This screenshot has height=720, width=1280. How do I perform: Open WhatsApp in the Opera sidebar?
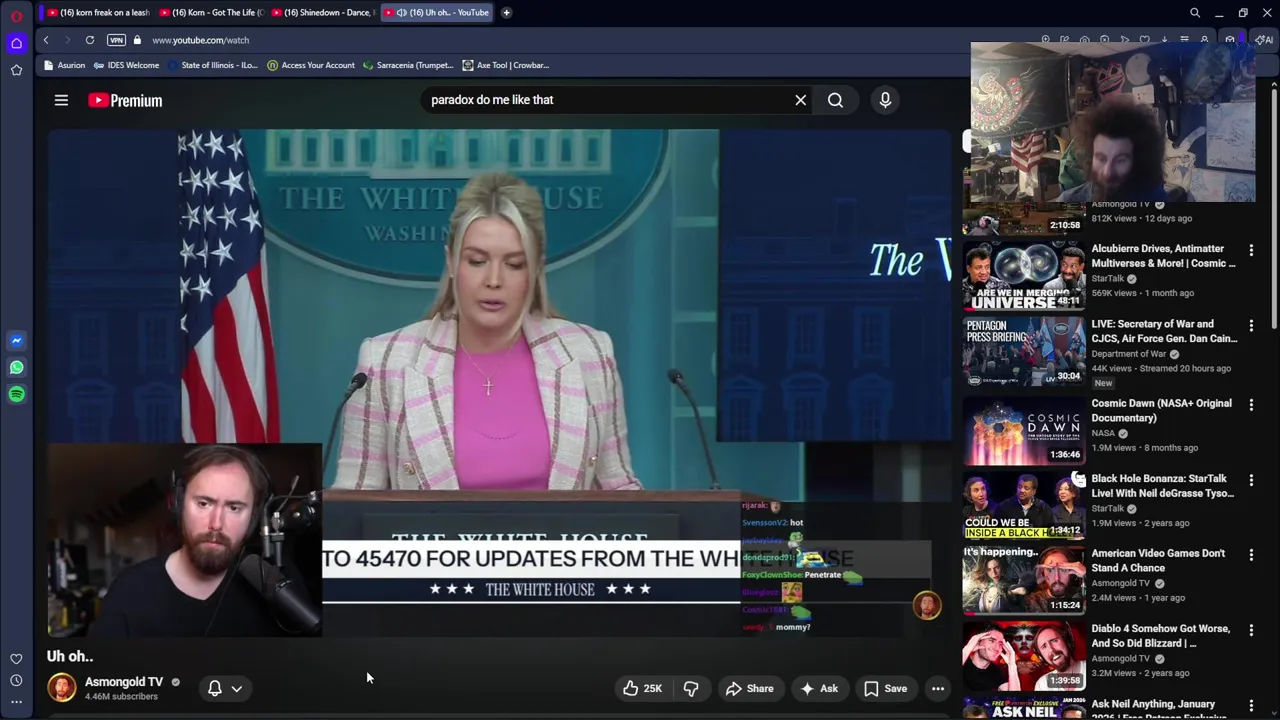pos(16,368)
